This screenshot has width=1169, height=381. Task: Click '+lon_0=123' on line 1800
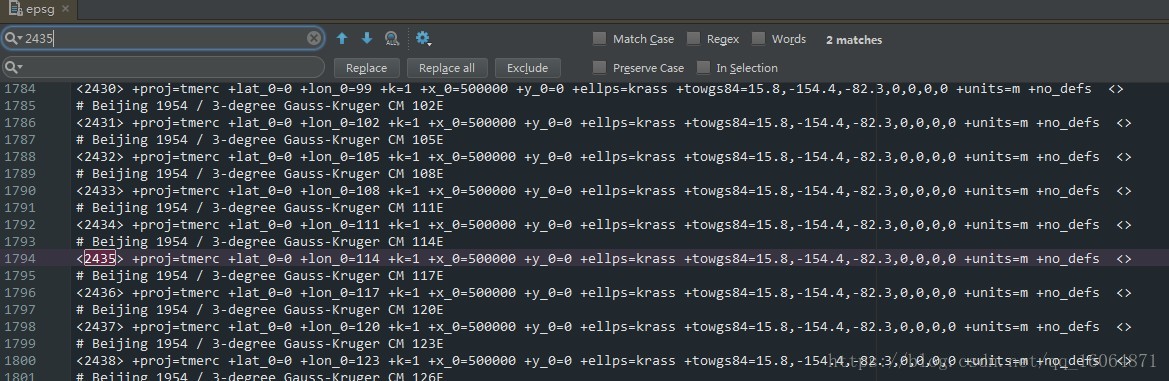click(x=340, y=361)
